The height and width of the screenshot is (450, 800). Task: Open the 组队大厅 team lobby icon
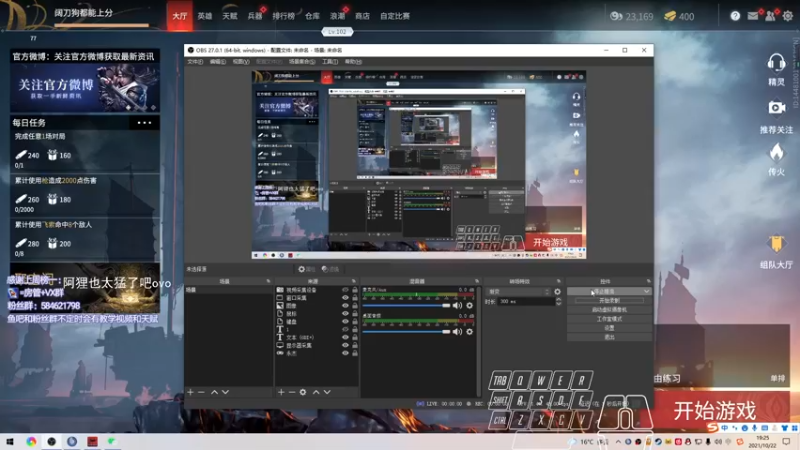coord(776,244)
